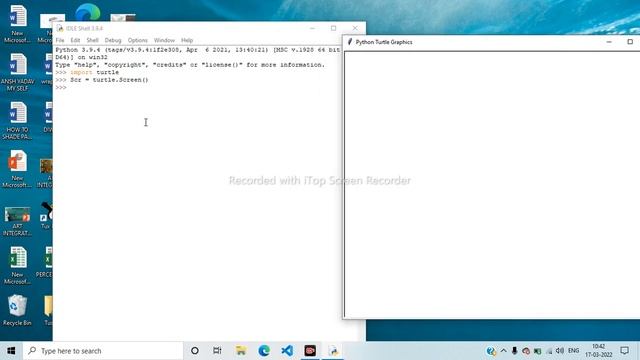
Task: Select the top New Microsoft Word desktop icon
Action: click(x=18, y=24)
